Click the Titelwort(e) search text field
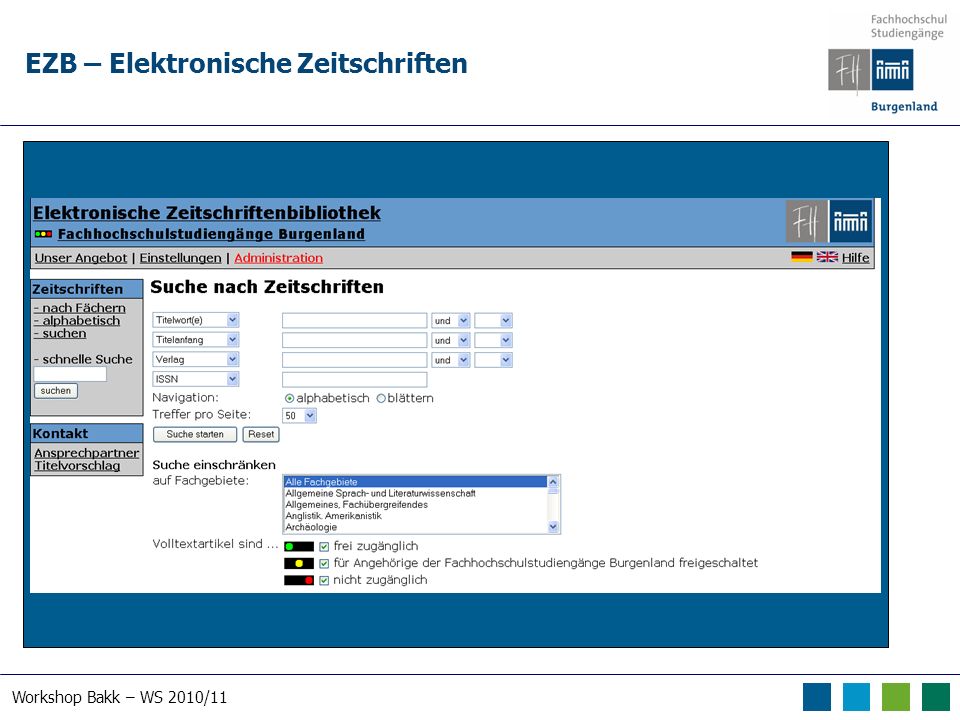The width and height of the screenshot is (960, 720). [x=354, y=321]
